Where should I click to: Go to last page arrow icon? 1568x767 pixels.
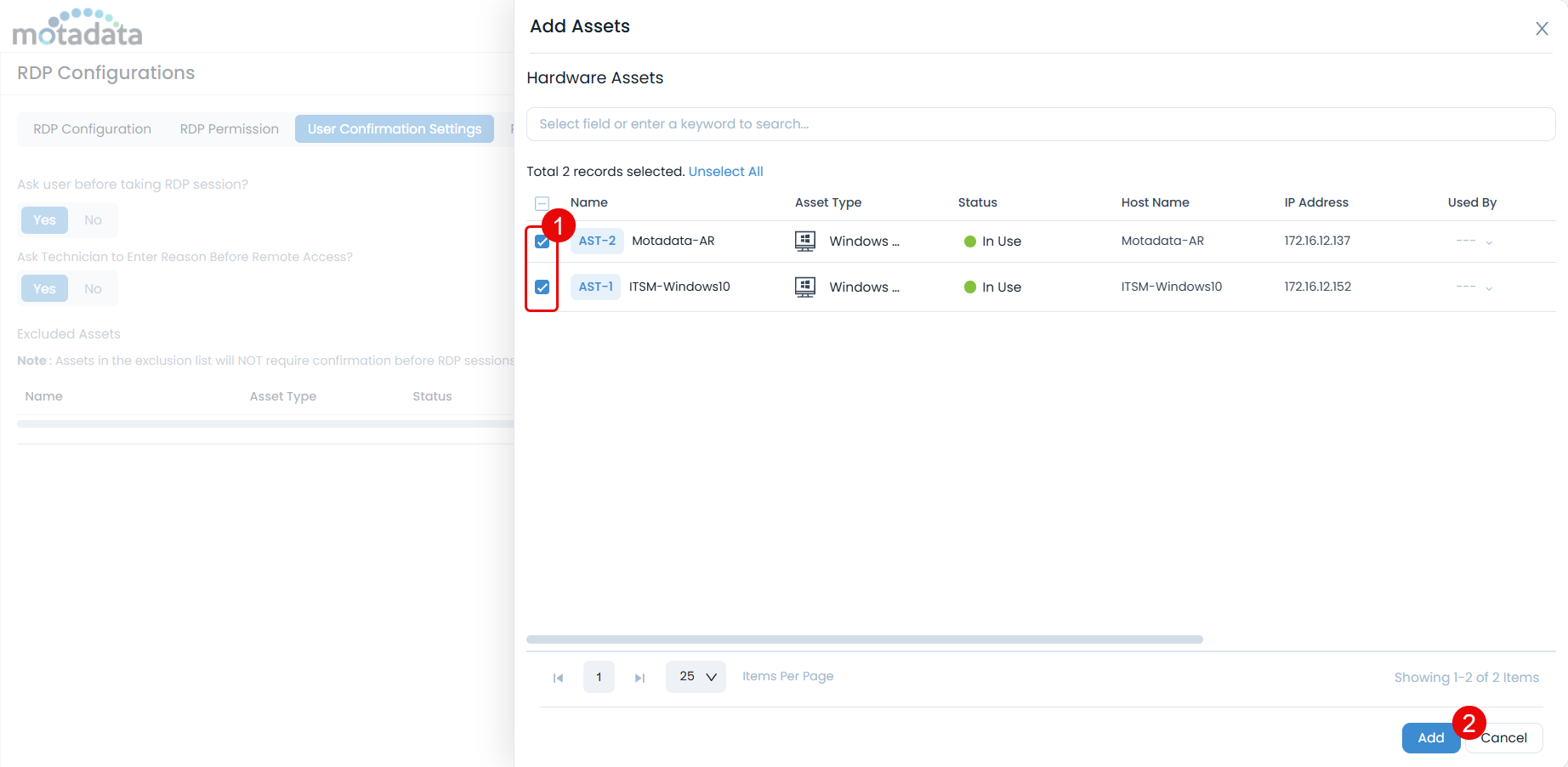(639, 678)
